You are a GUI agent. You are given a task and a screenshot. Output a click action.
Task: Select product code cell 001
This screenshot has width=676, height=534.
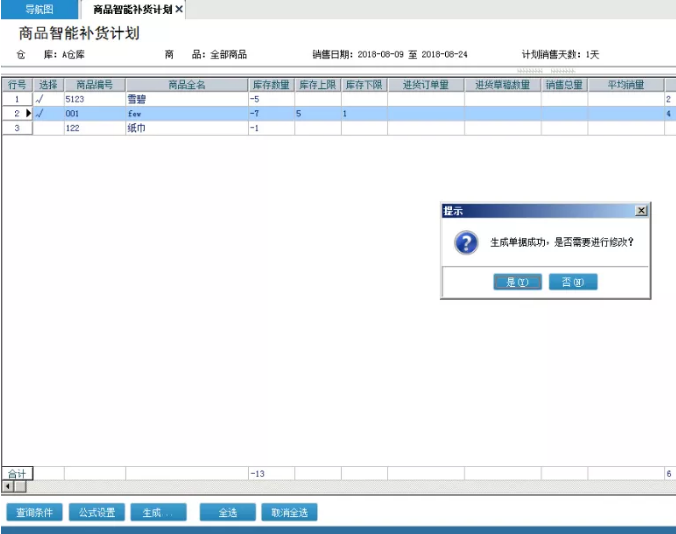tap(95, 114)
